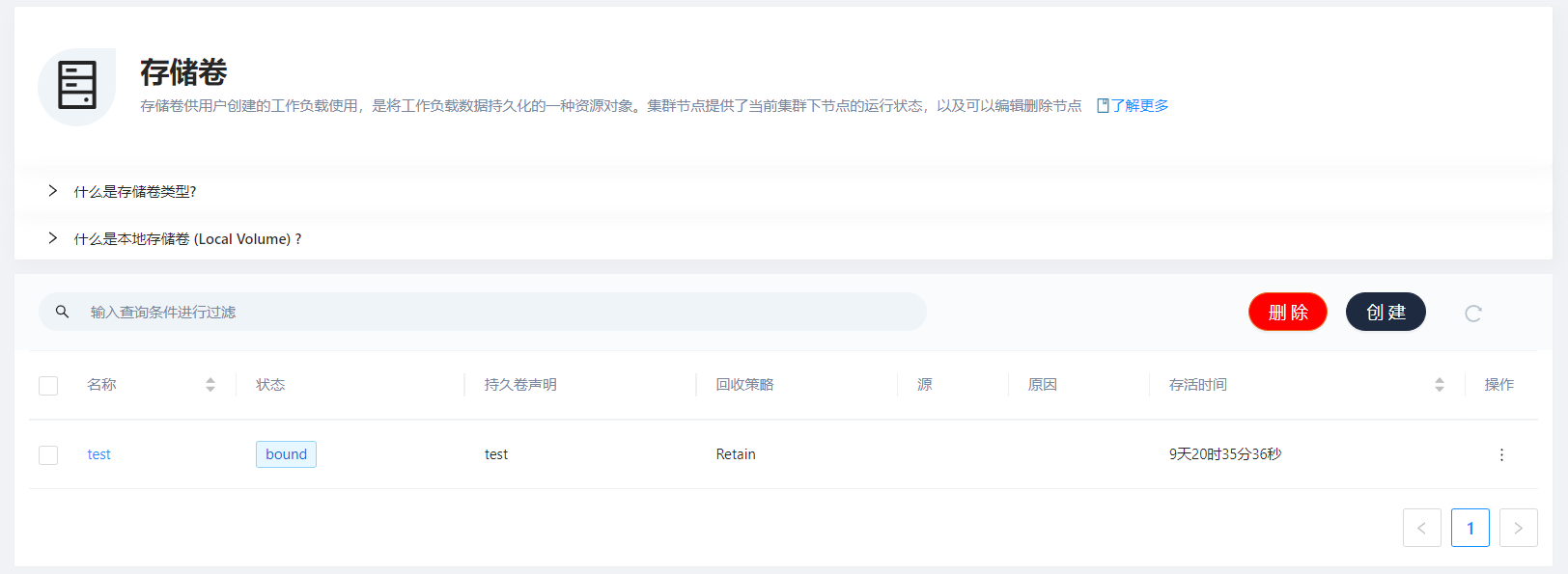This screenshot has width=1568, height=574.
Task: Sort by 存活时间 column arrows
Action: (x=1440, y=385)
